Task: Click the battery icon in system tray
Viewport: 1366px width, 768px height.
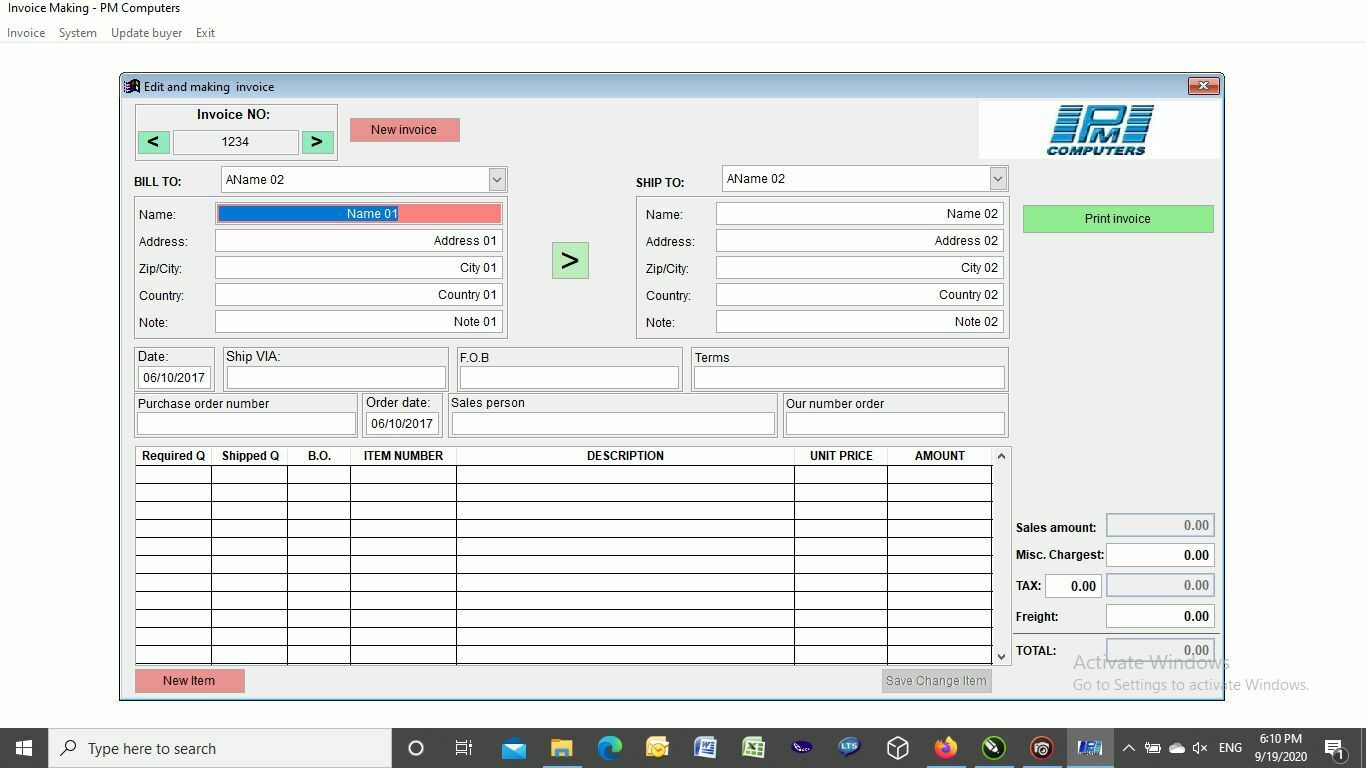Action: [1153, 748]
